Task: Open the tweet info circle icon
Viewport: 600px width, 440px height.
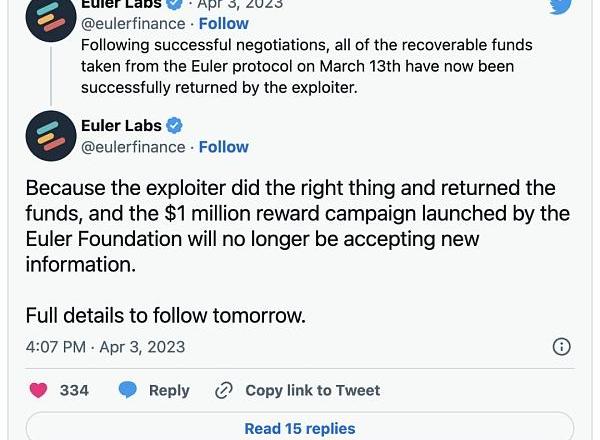Action: click(562, 347)
